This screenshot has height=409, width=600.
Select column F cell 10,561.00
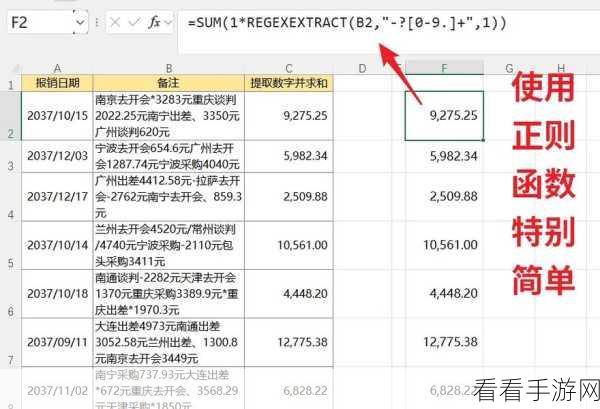(444, 245)
